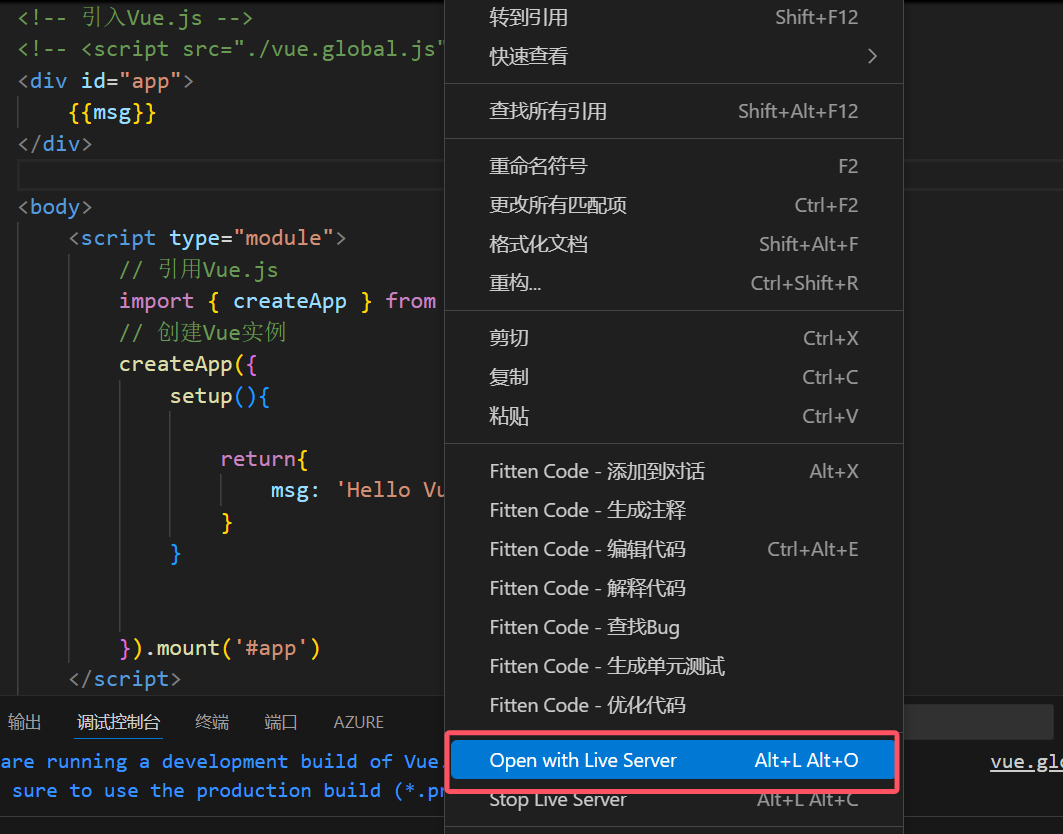Choose 转到引用 from context menu
Image resolution: width=1063 pixels, height=834 pixels.
click(x=673, y=18)
